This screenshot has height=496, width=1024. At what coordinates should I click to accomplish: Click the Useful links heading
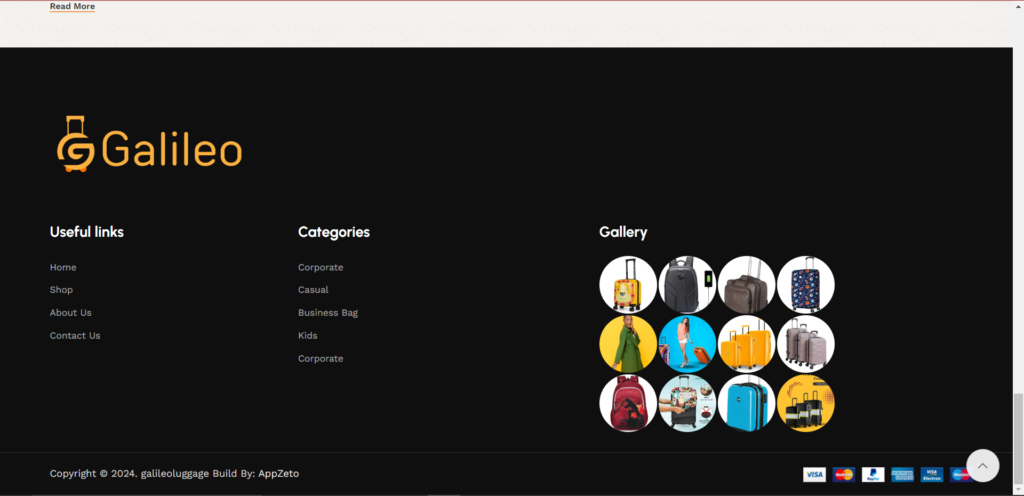87,232
